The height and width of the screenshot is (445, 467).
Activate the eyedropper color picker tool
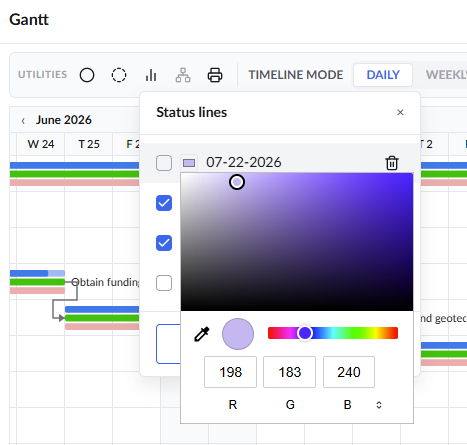202,334
